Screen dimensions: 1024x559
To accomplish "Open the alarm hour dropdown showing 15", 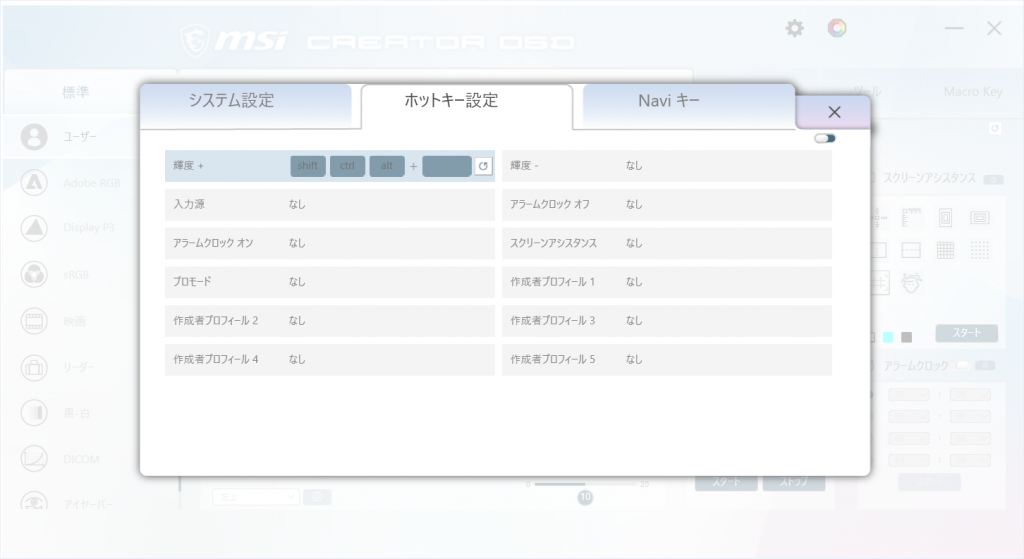I will pyautogui.click(x=908, y=394).
